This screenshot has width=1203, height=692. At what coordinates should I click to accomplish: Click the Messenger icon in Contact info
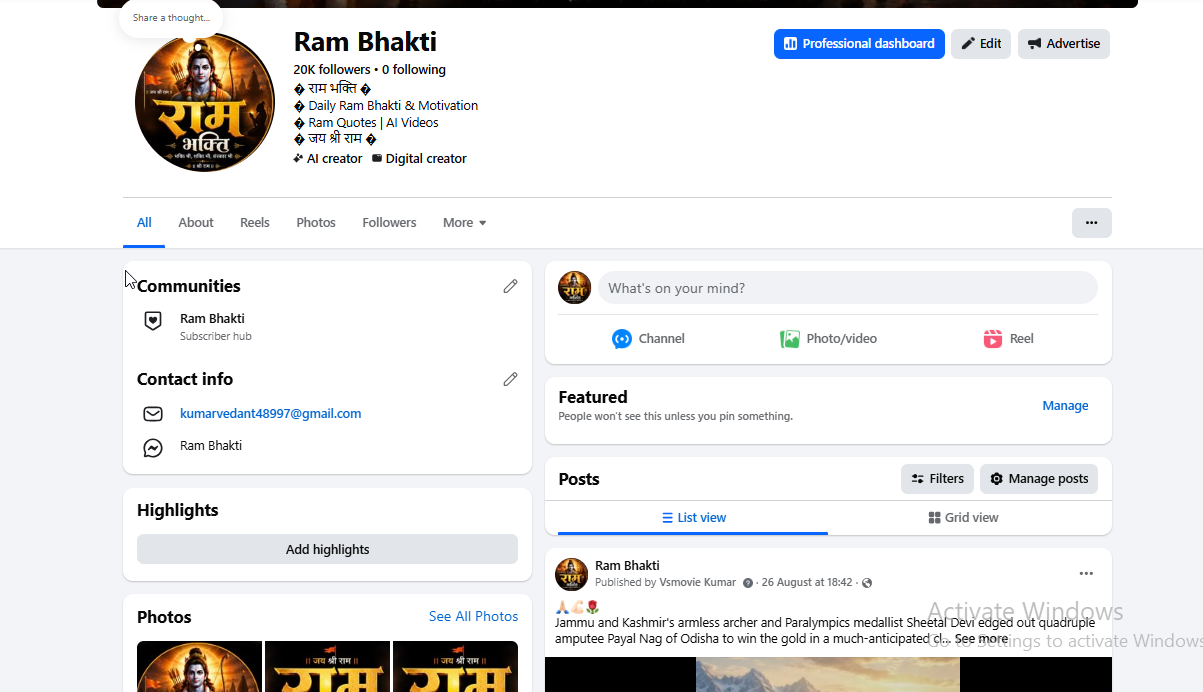(x=153, y=448)
